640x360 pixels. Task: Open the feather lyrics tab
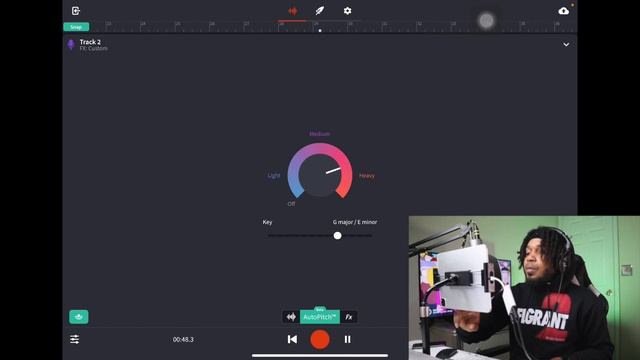coord(320,11)
